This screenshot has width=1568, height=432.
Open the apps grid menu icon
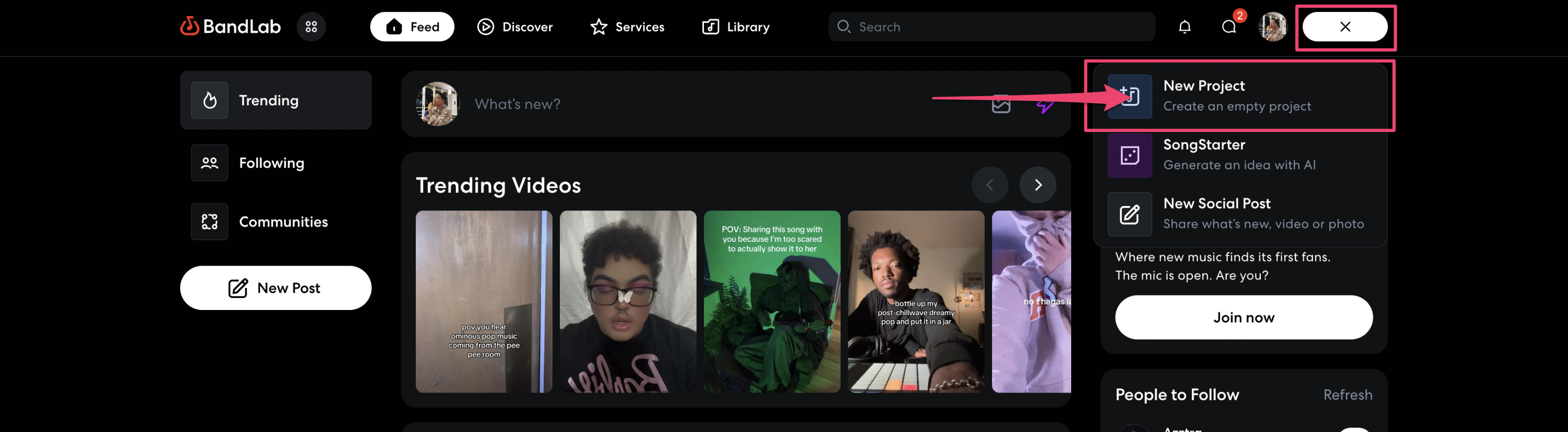(311, 27)
